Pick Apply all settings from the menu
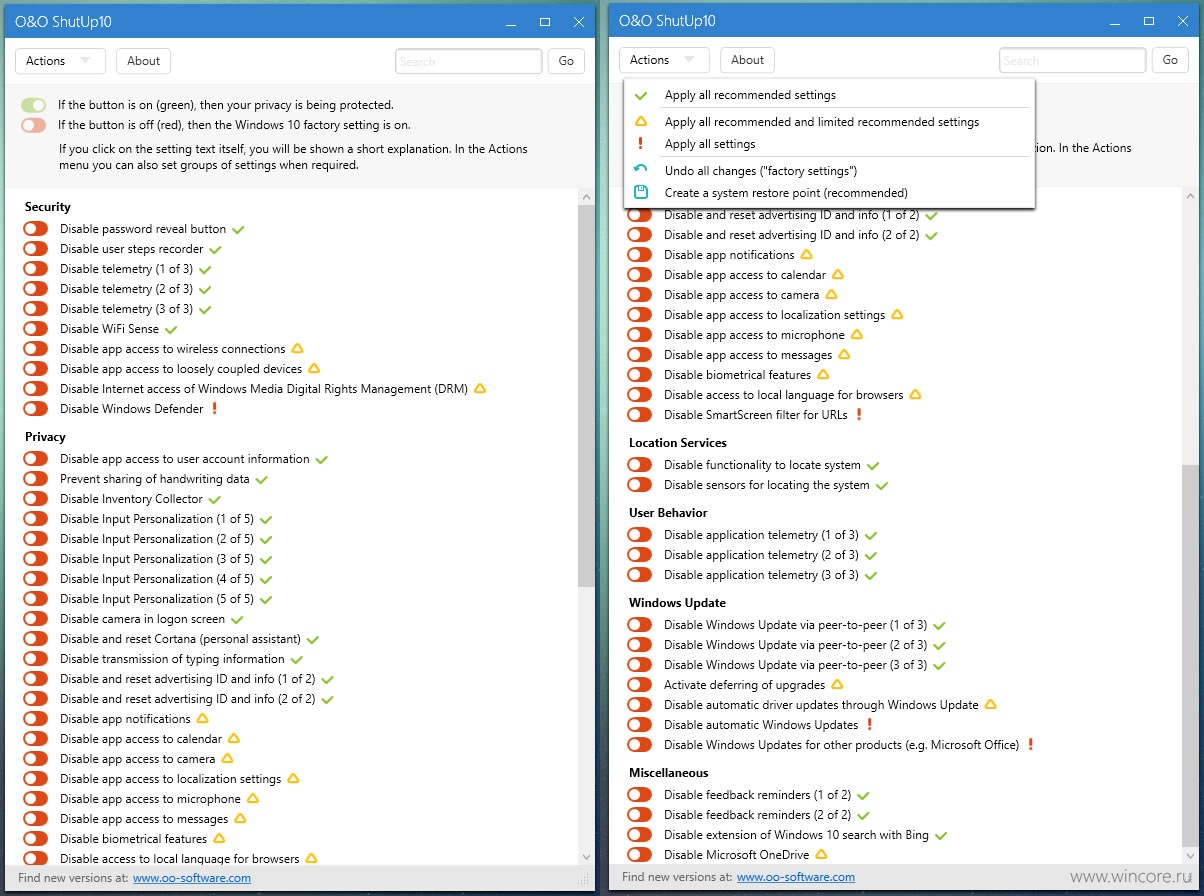1204x896 pixels. [x=829, y=144]
